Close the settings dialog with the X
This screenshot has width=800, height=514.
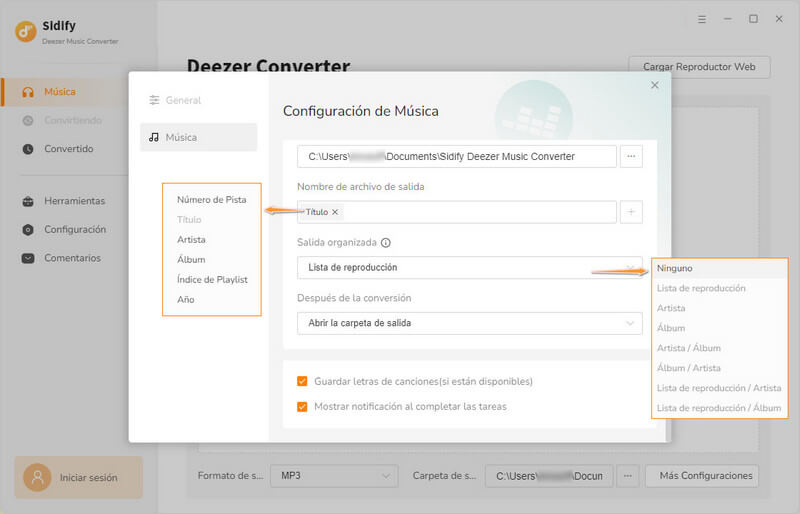coord(655,85)
